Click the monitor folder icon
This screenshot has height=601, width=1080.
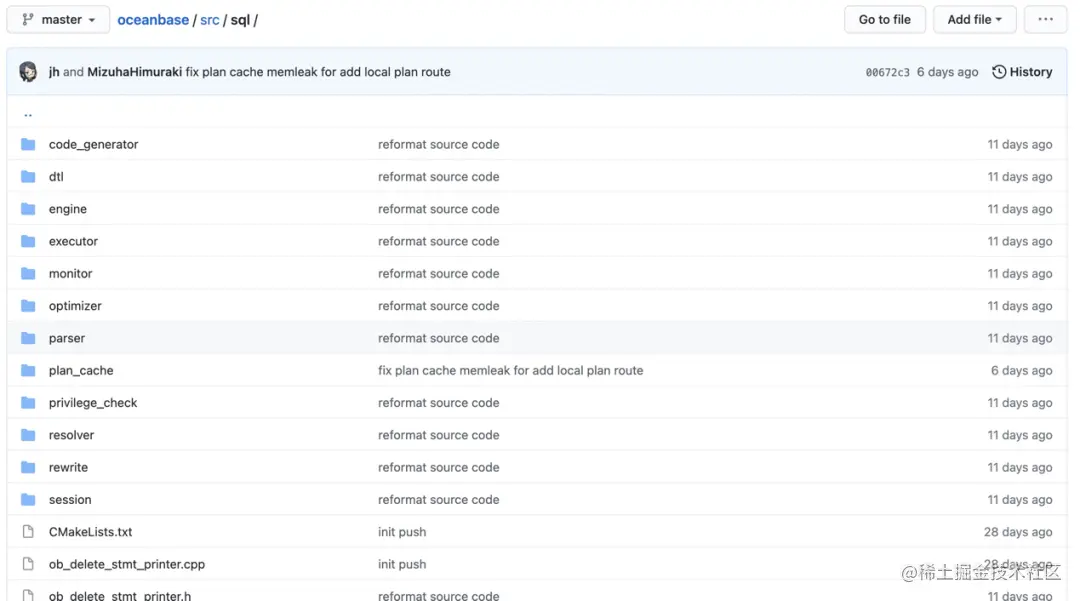pyautogui.click(x=28, y=273)
